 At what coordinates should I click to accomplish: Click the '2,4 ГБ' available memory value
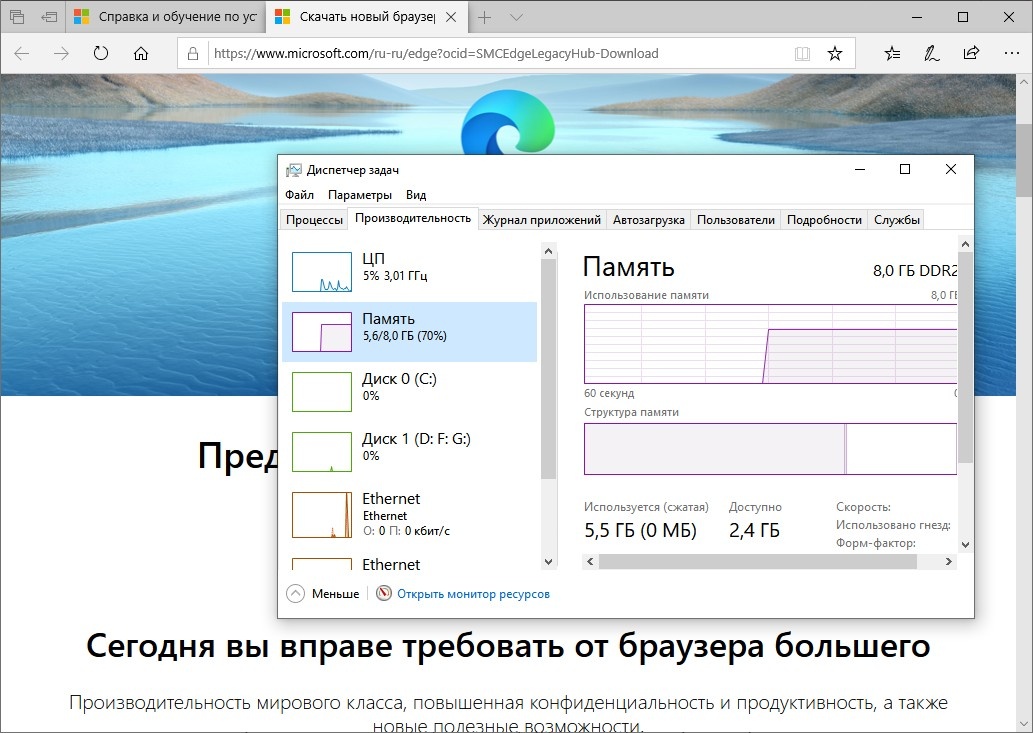pyautogui.click(x=754, y=531)
